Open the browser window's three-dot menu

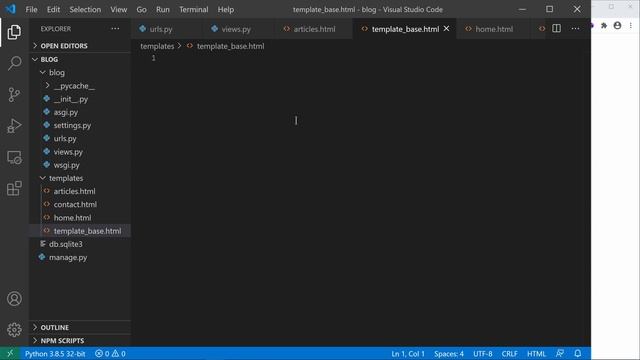[631, 26]
